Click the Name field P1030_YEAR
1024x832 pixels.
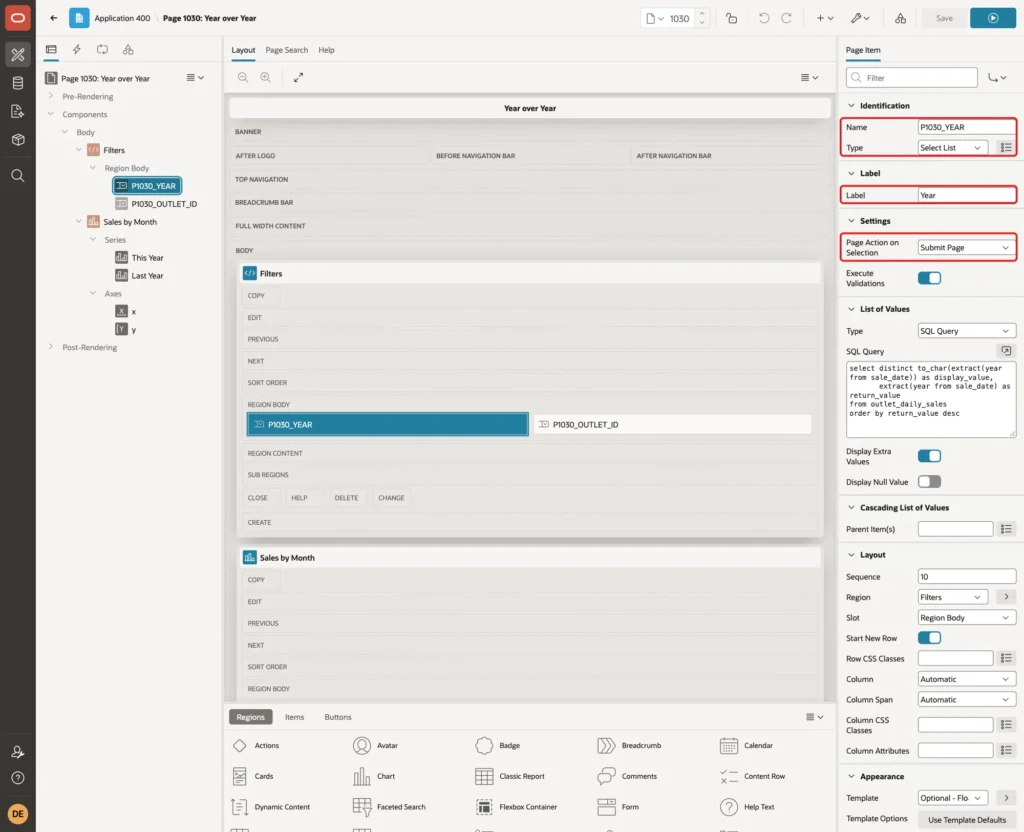click(x=966, y=127)
